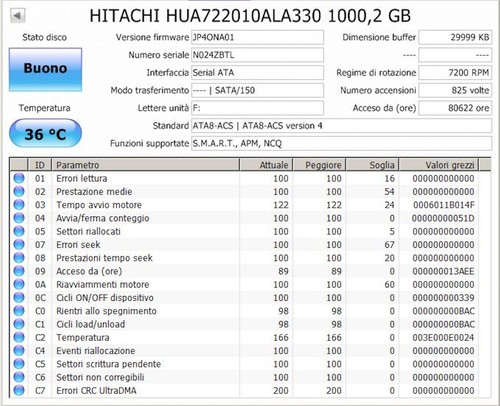Image resolution: width=500 pixels, height=406 pixels.
Task: Sort by the Attuale column header
Action: (266, 165)
